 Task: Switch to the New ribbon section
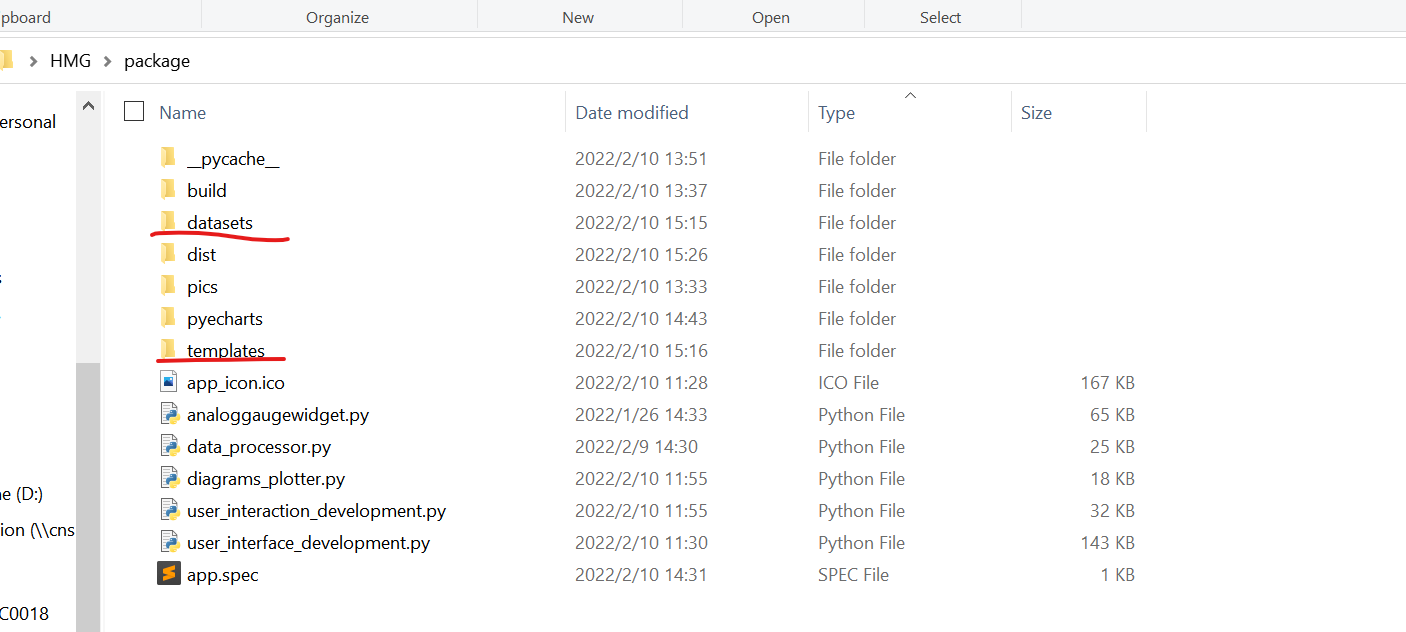click(578, 17)
